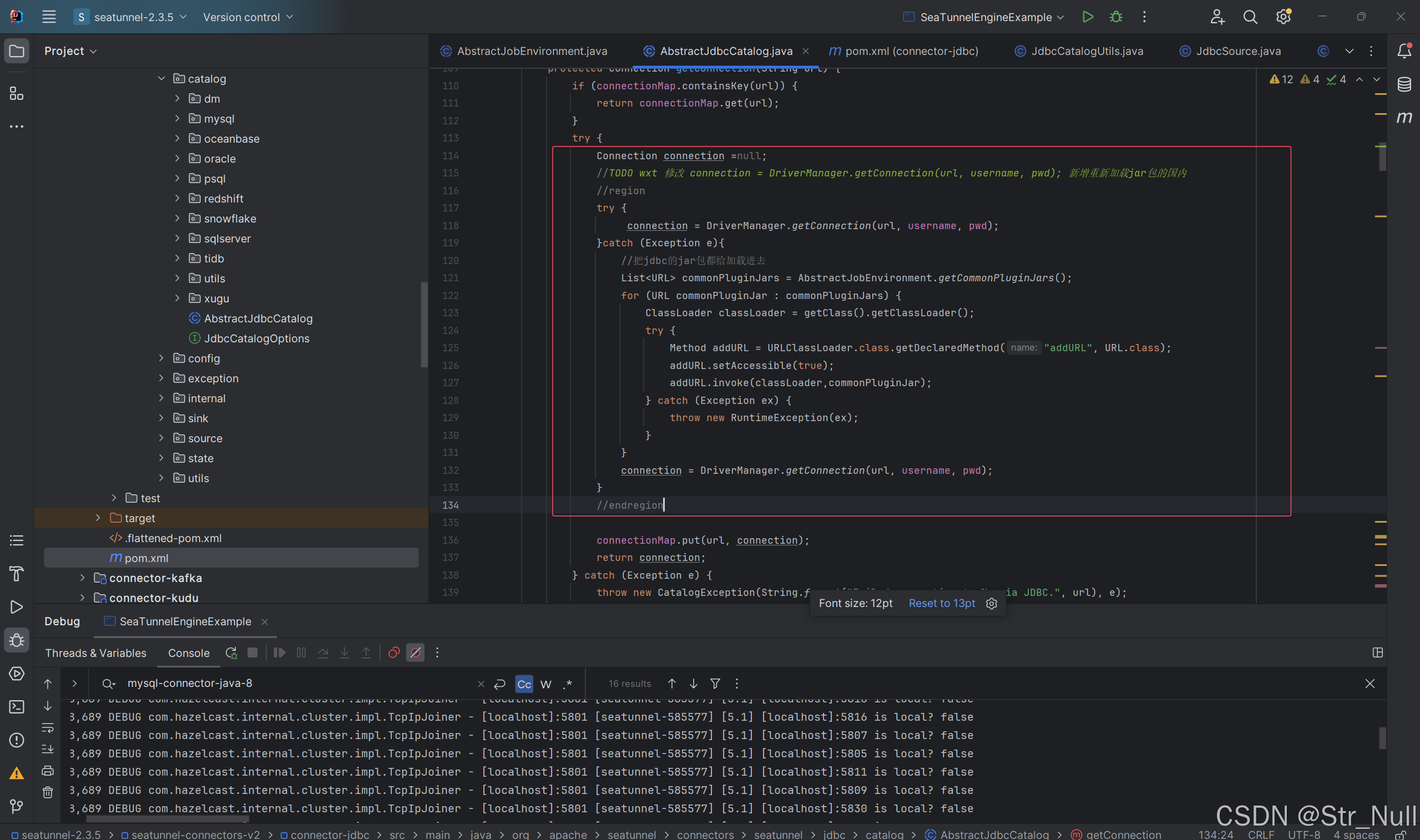Viewport: 1420px width, 840px height.
Task: Toggle regex option in console search
Action: [568, 684]
